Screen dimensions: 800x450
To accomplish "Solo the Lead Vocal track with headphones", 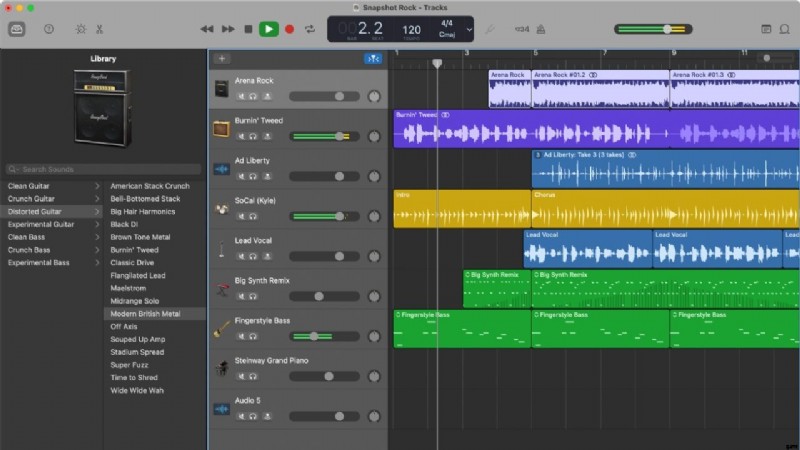I will pos(253,256).
